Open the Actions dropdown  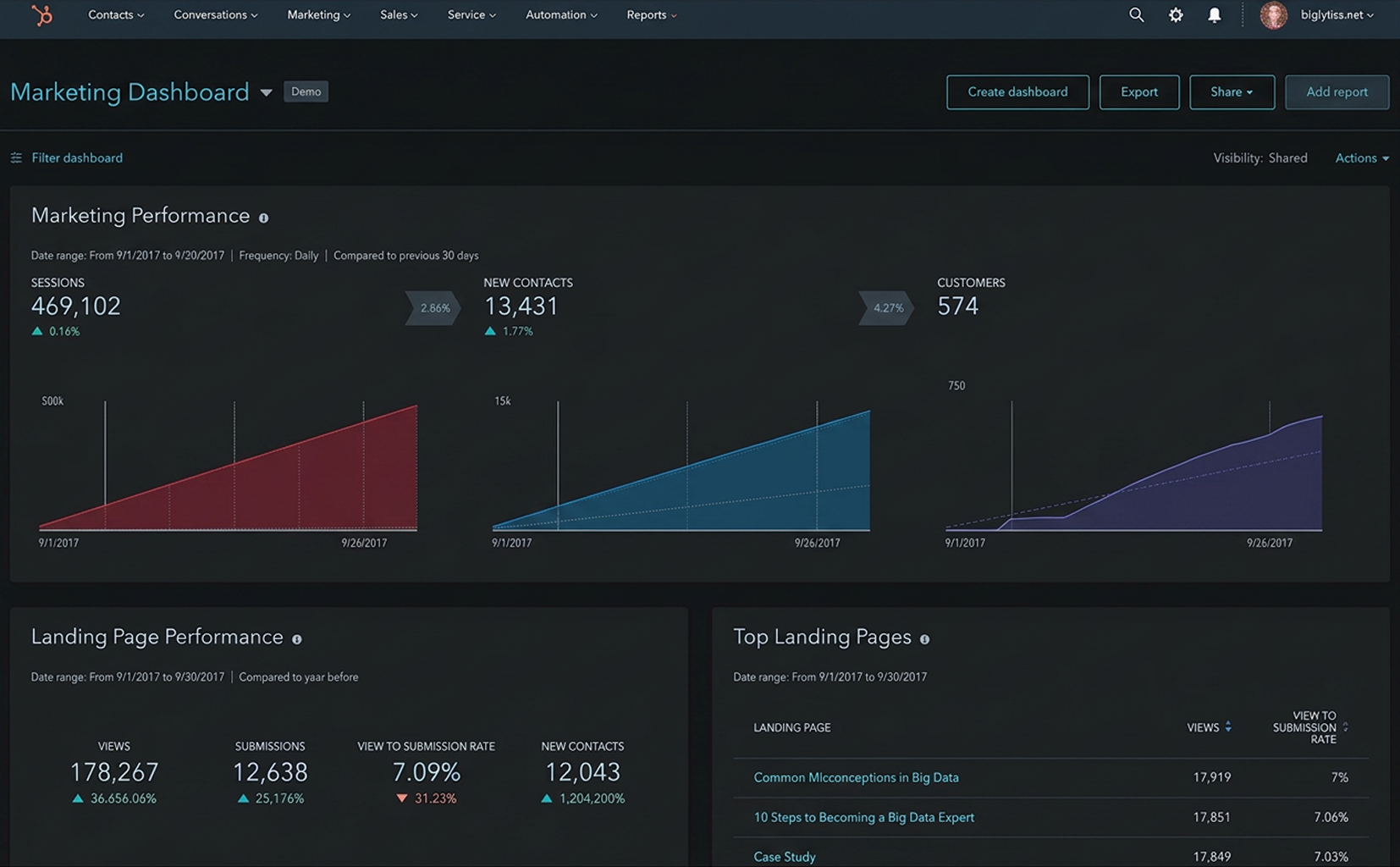pyautogui.click(x=1362, y=158)
